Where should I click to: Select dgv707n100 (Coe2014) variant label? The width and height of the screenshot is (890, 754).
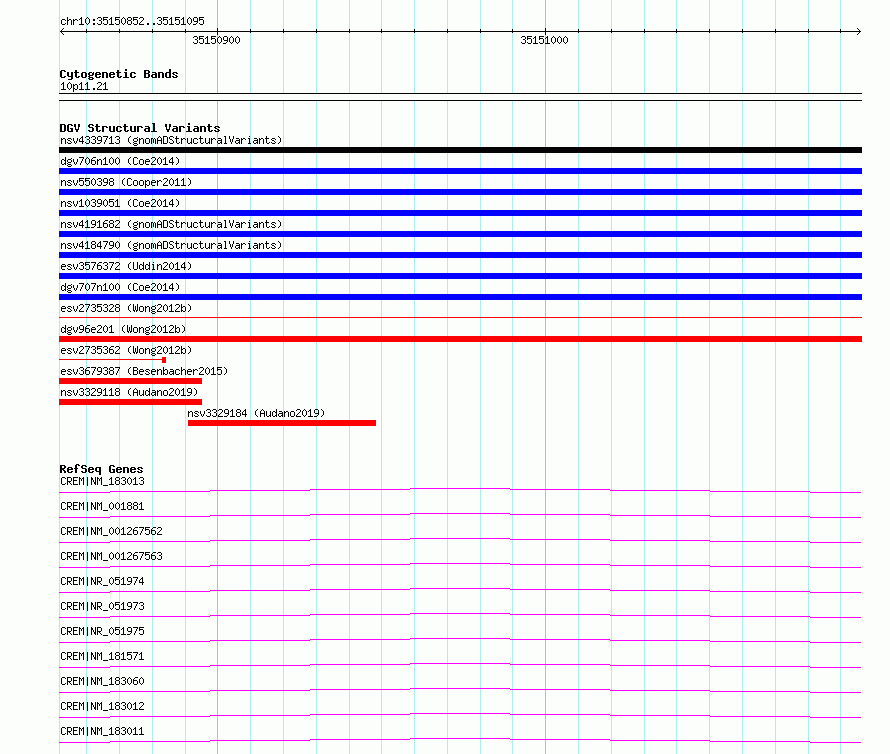tap(120, 287)
